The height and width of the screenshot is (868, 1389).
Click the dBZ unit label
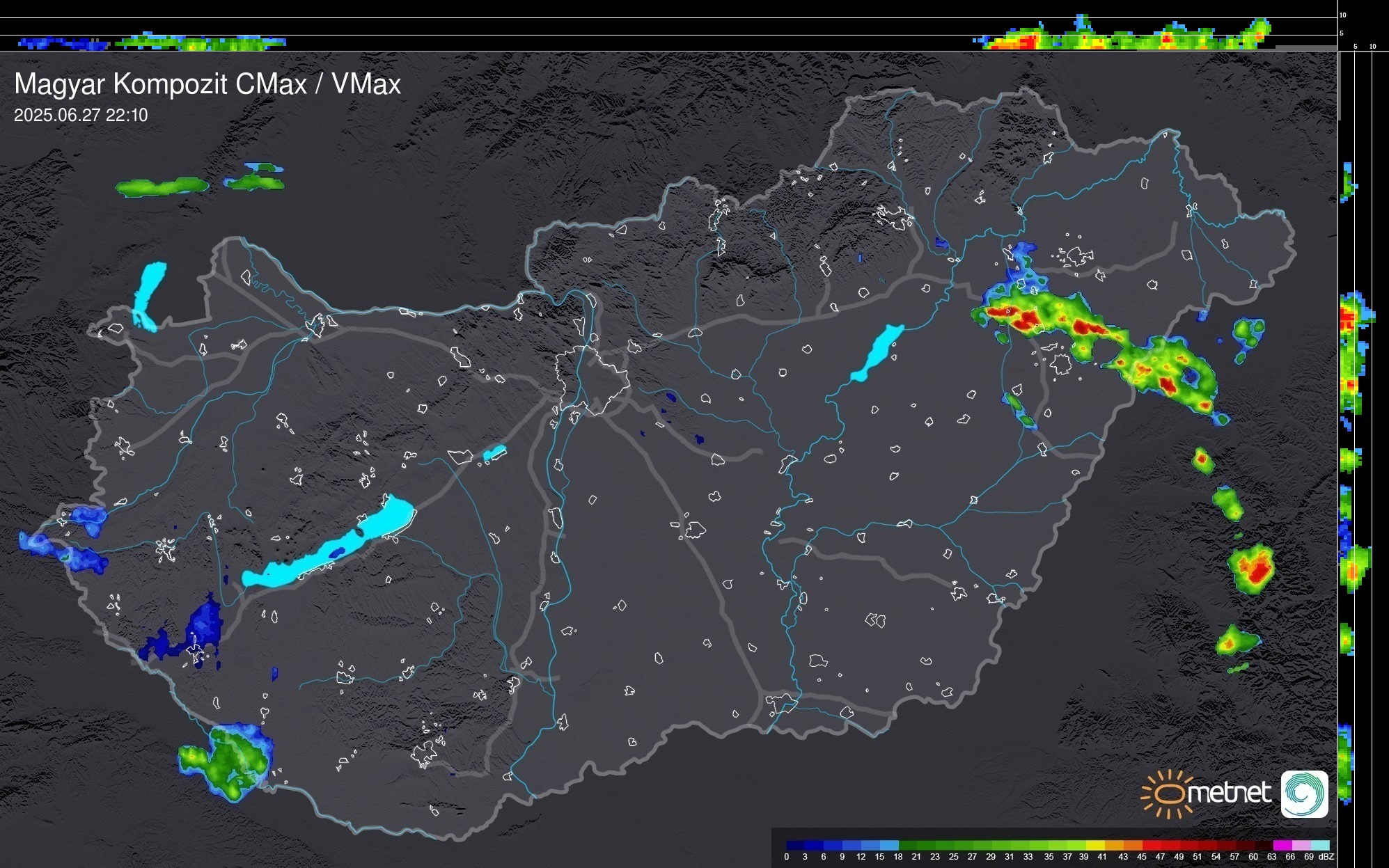tap(1327, 857)
